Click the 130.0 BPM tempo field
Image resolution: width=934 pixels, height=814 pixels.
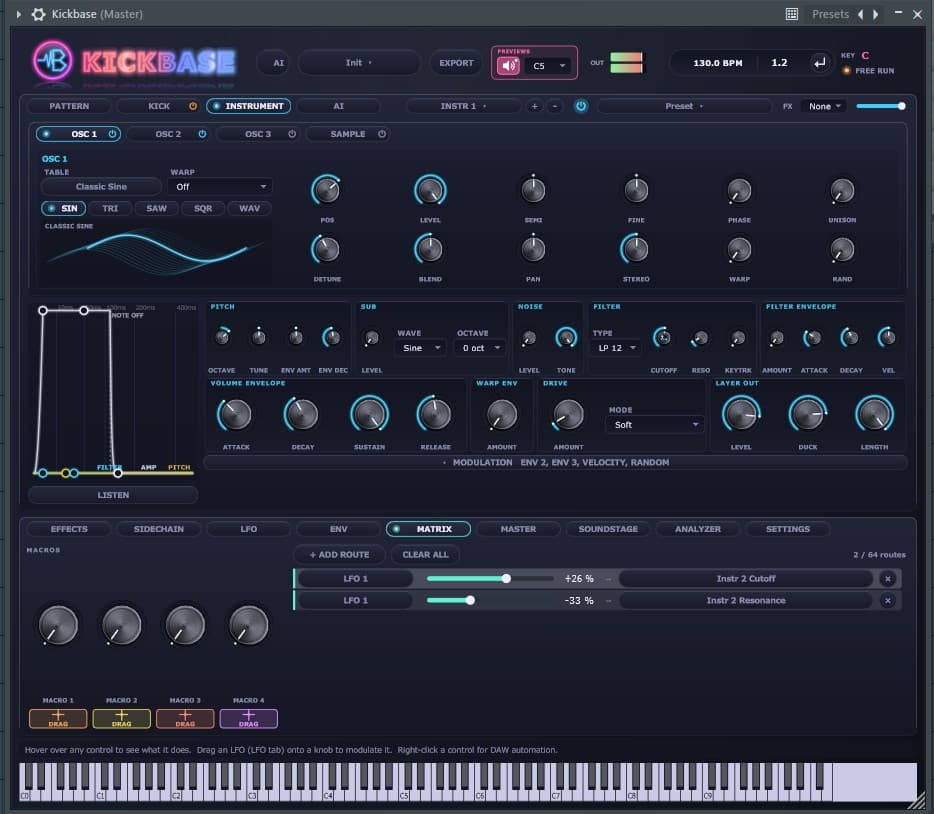(x=718, y=63)
